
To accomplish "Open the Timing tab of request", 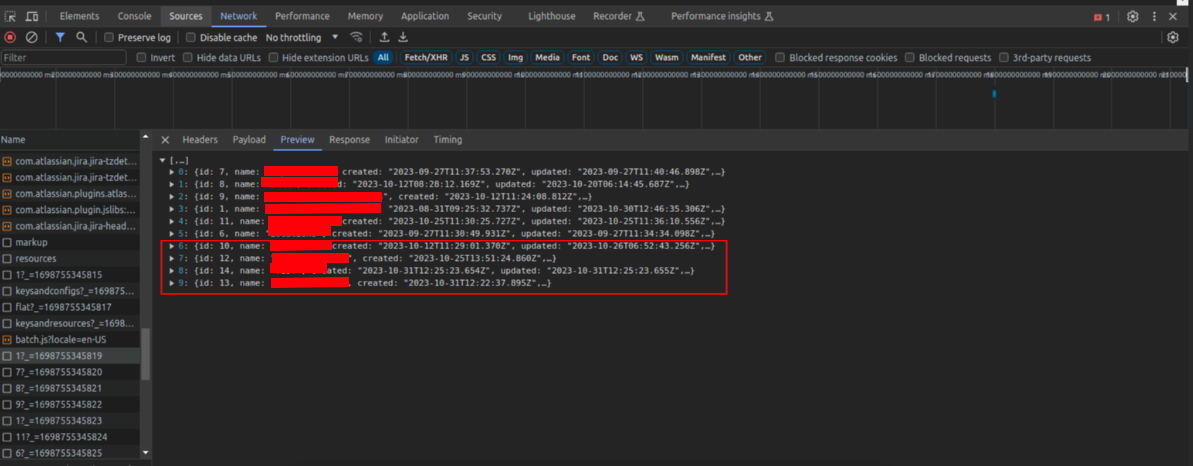I will (447, 140).
